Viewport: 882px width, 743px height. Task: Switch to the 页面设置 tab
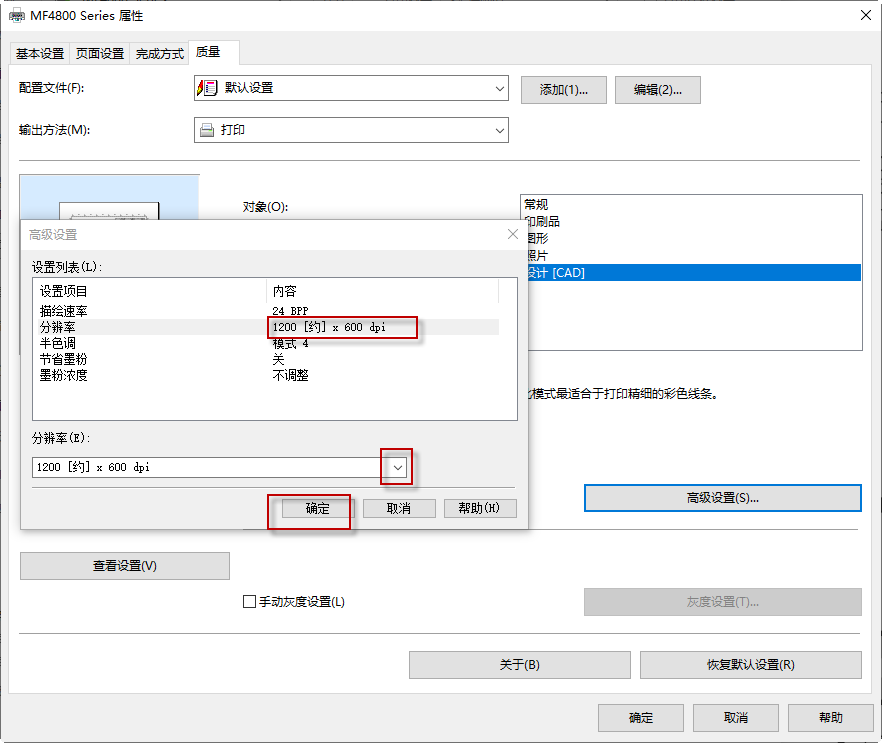tap(100, 54)
